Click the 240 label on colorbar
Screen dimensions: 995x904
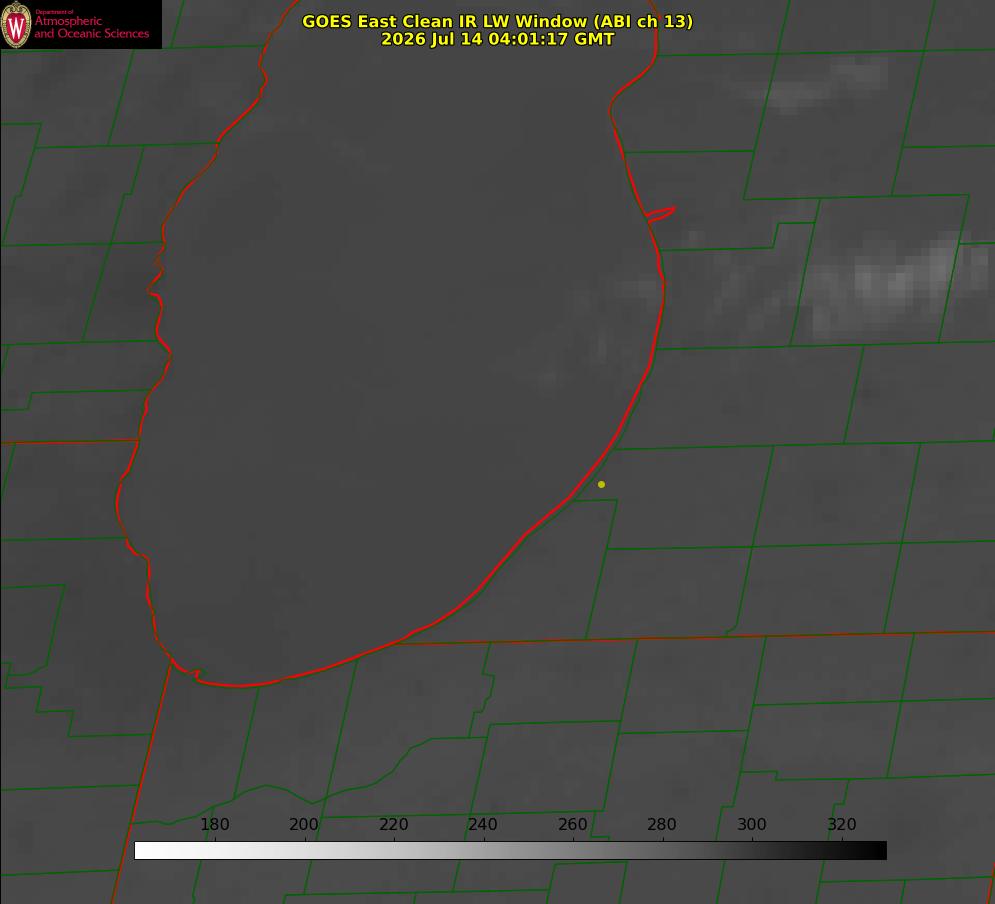[483, 824]
